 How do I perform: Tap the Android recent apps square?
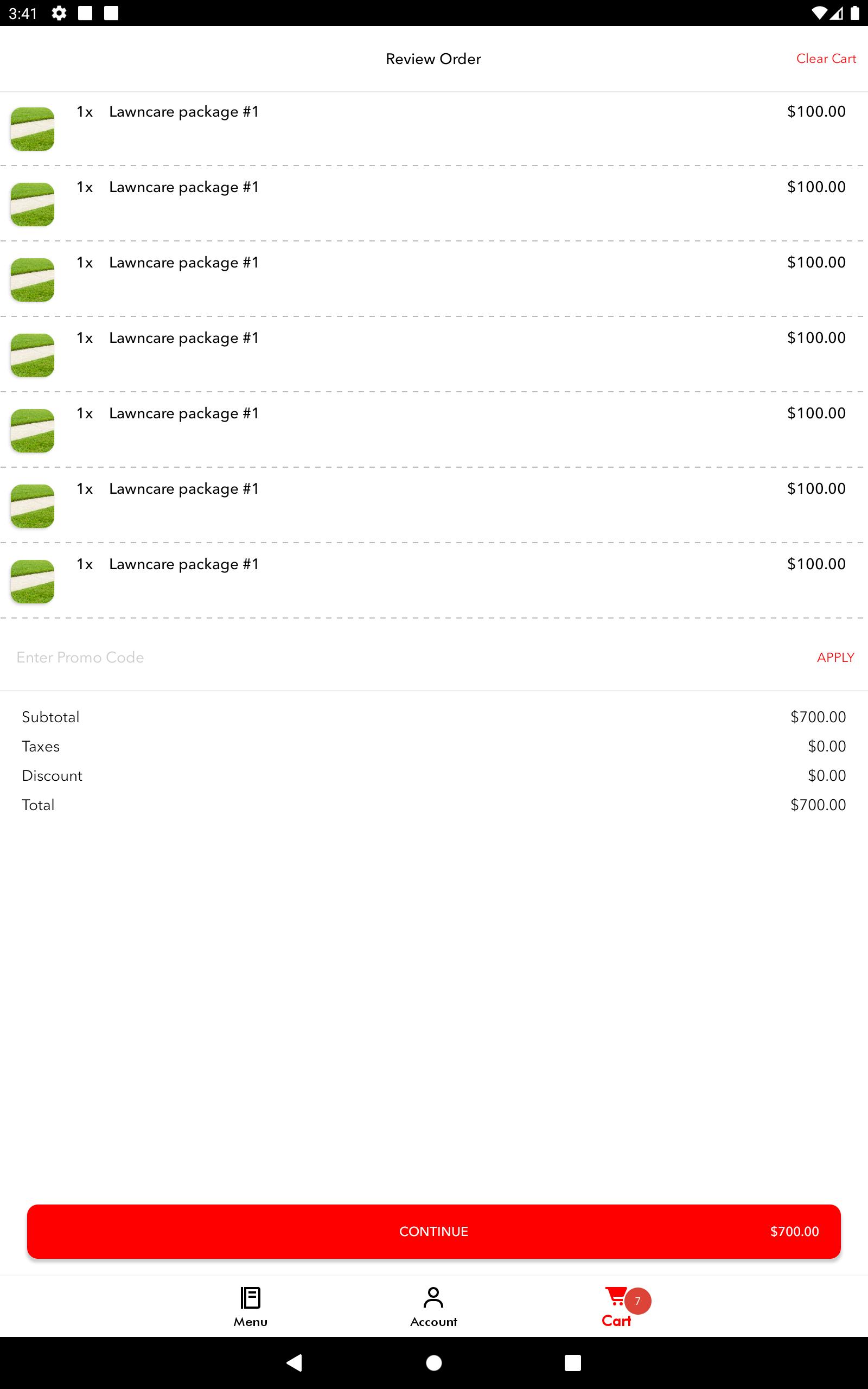pyautogui.click(x=572, y=1362)
